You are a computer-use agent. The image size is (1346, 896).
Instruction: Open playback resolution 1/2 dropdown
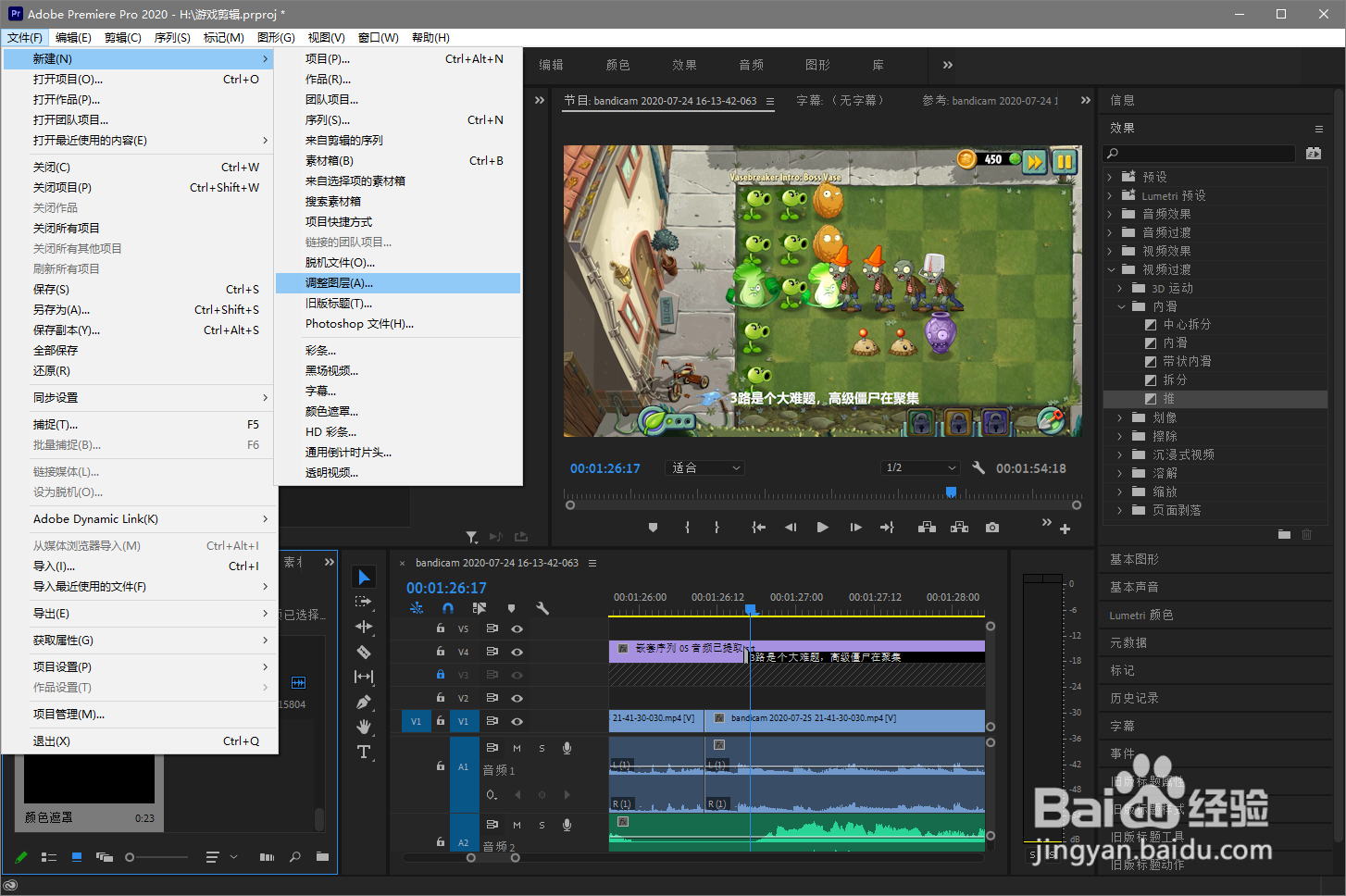point(921,467)
